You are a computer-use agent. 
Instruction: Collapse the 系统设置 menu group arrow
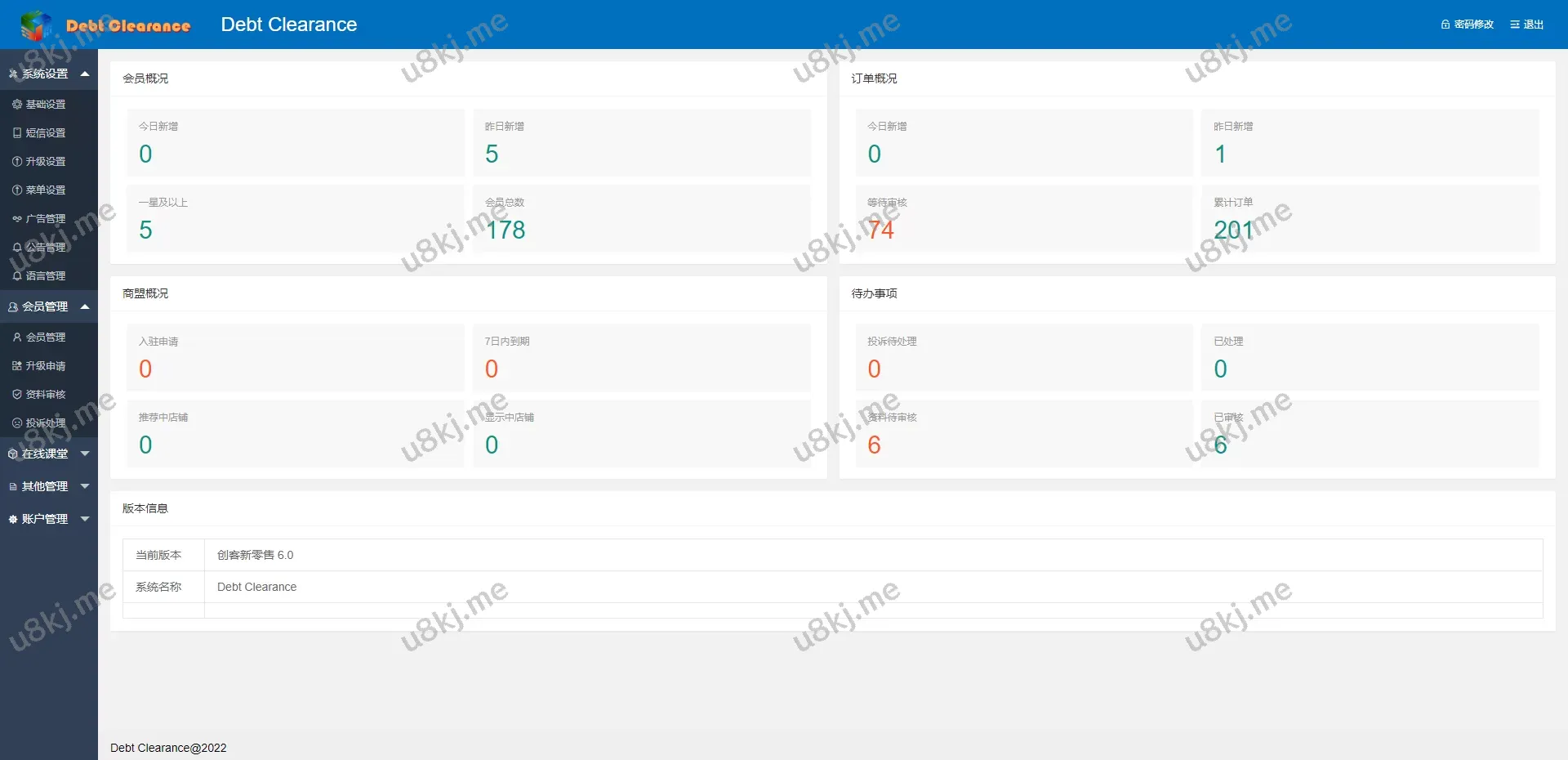click(x=85, y=74)
